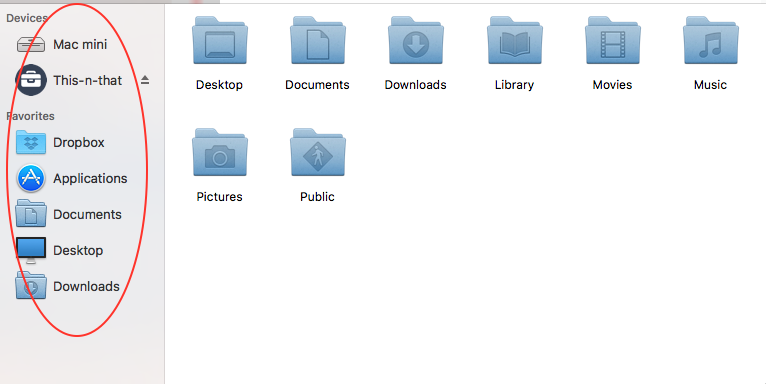
Task: Click the Favorites section header
Action: tap(30, 116)
